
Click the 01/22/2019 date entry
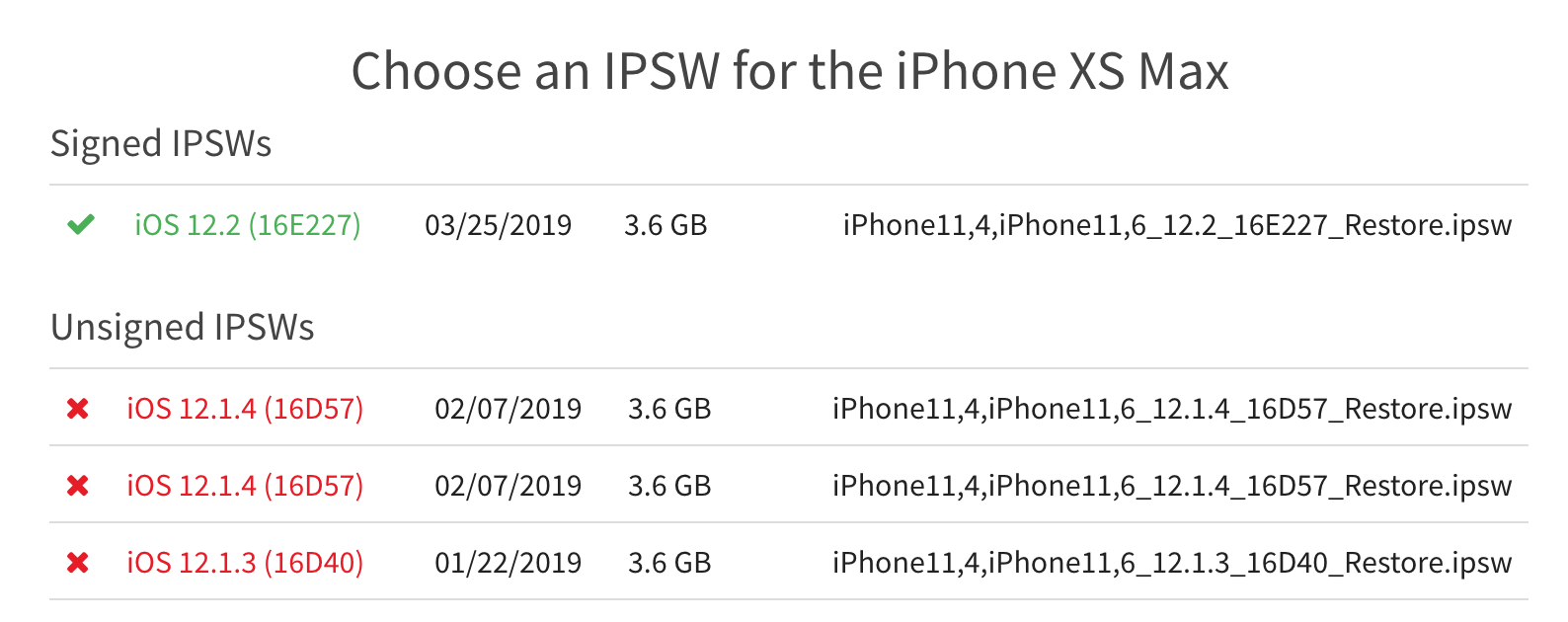(509, 563)
